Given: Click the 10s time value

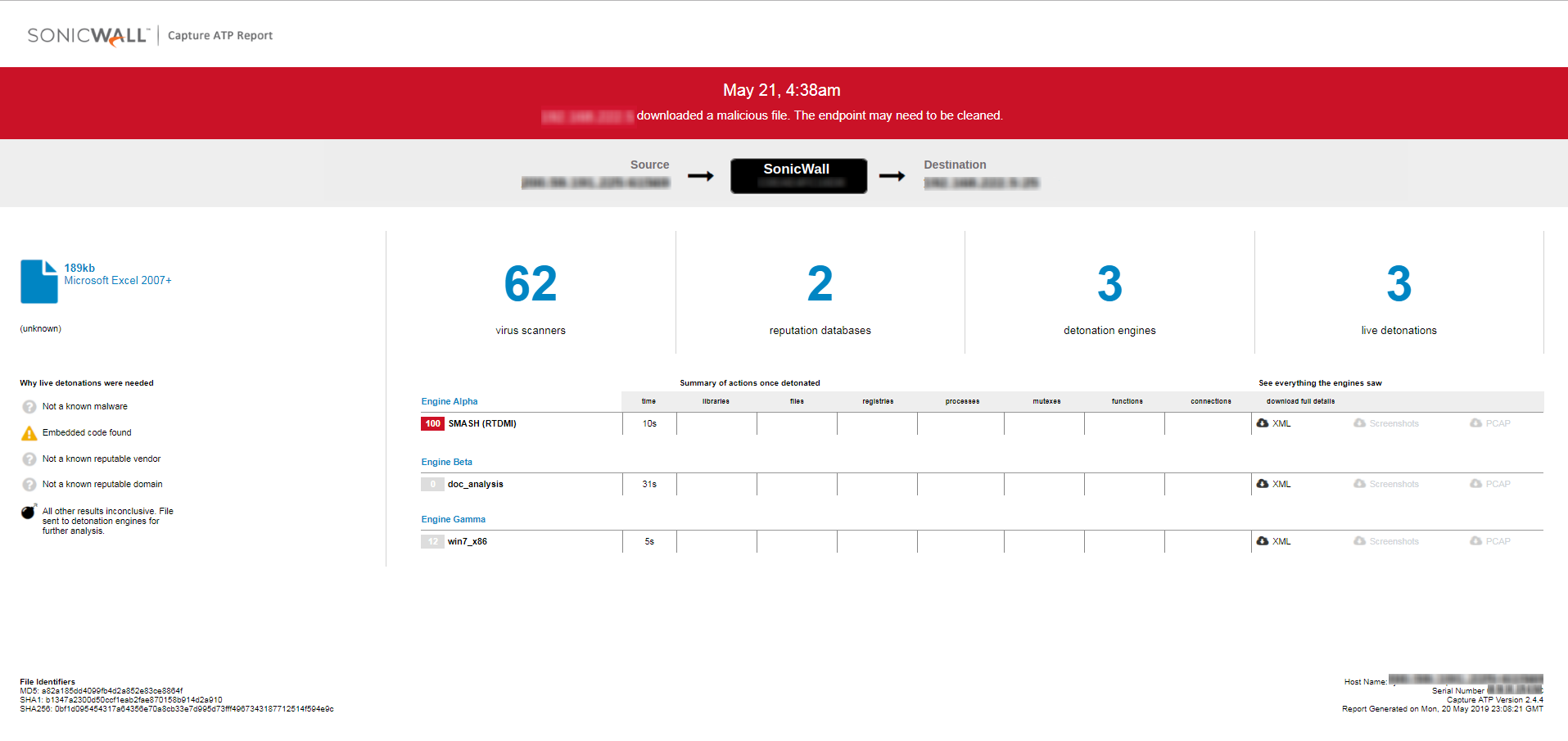Looking at the screenshot, I should pyautogui.click(x=649, y=424).
